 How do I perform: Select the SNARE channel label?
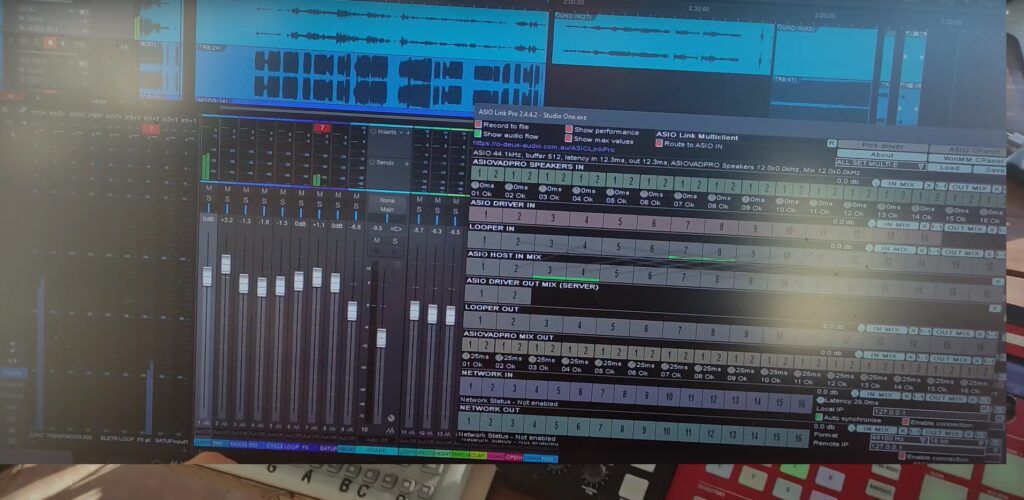coord(376,450)
